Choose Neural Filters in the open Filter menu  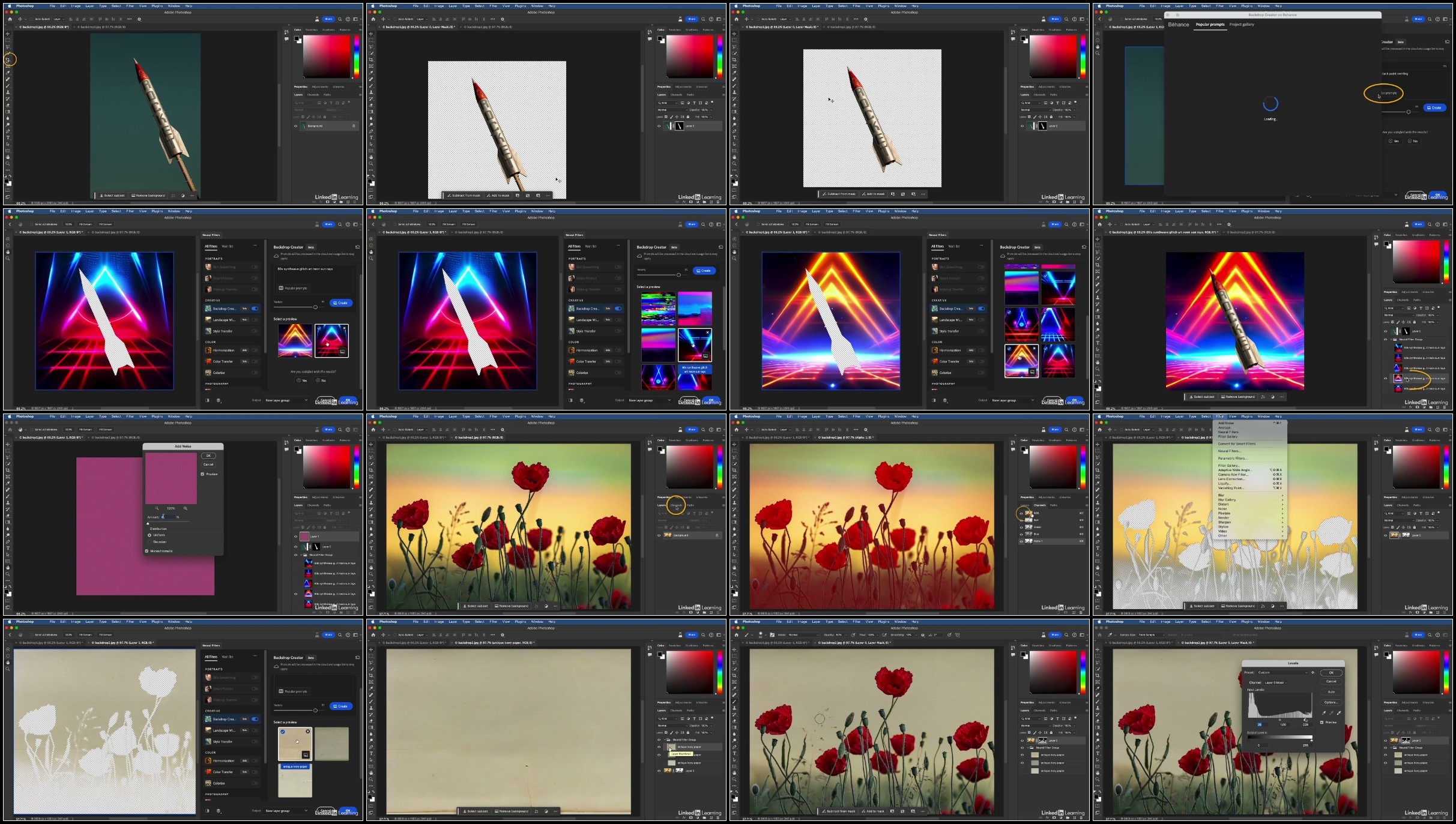[1228, 451]
